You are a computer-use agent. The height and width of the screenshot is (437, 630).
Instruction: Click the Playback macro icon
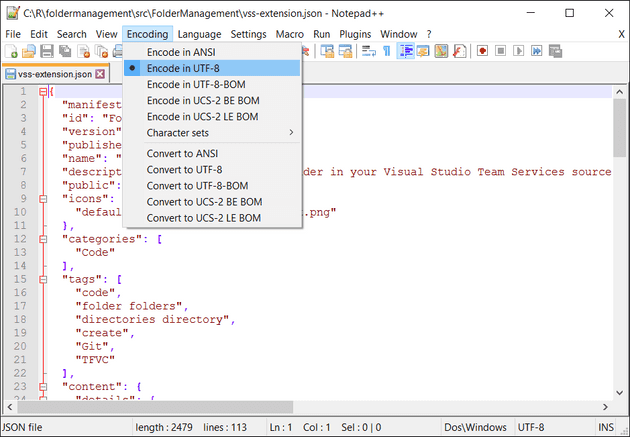tap(519, 51)
